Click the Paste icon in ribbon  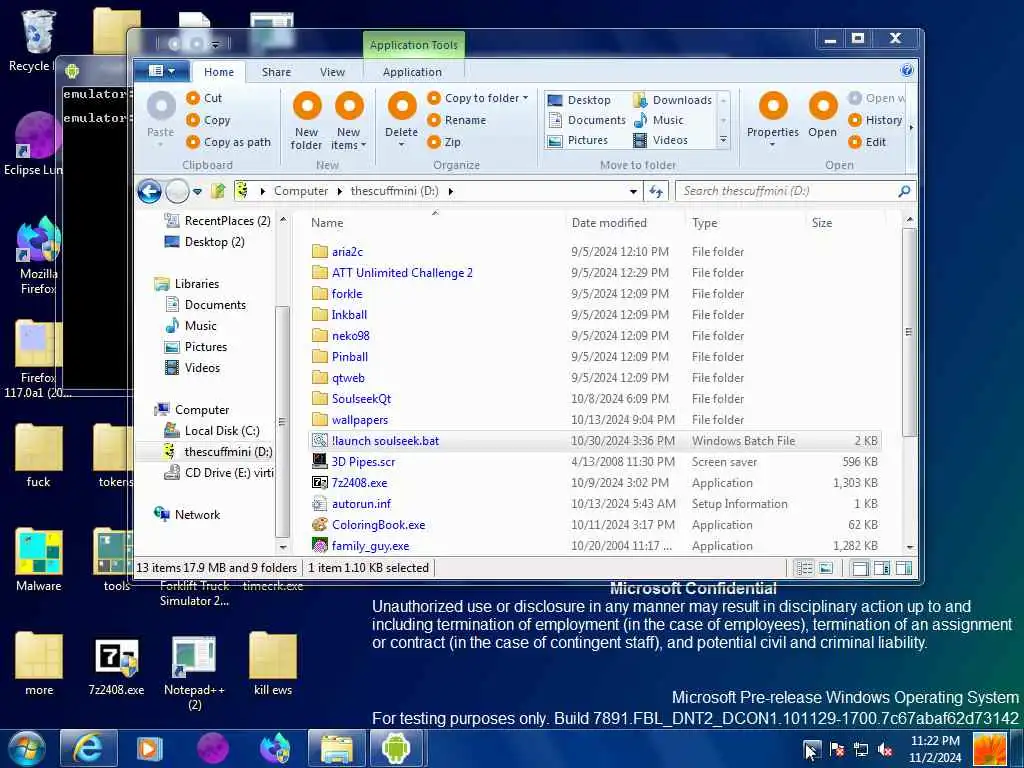coord(161,106)
